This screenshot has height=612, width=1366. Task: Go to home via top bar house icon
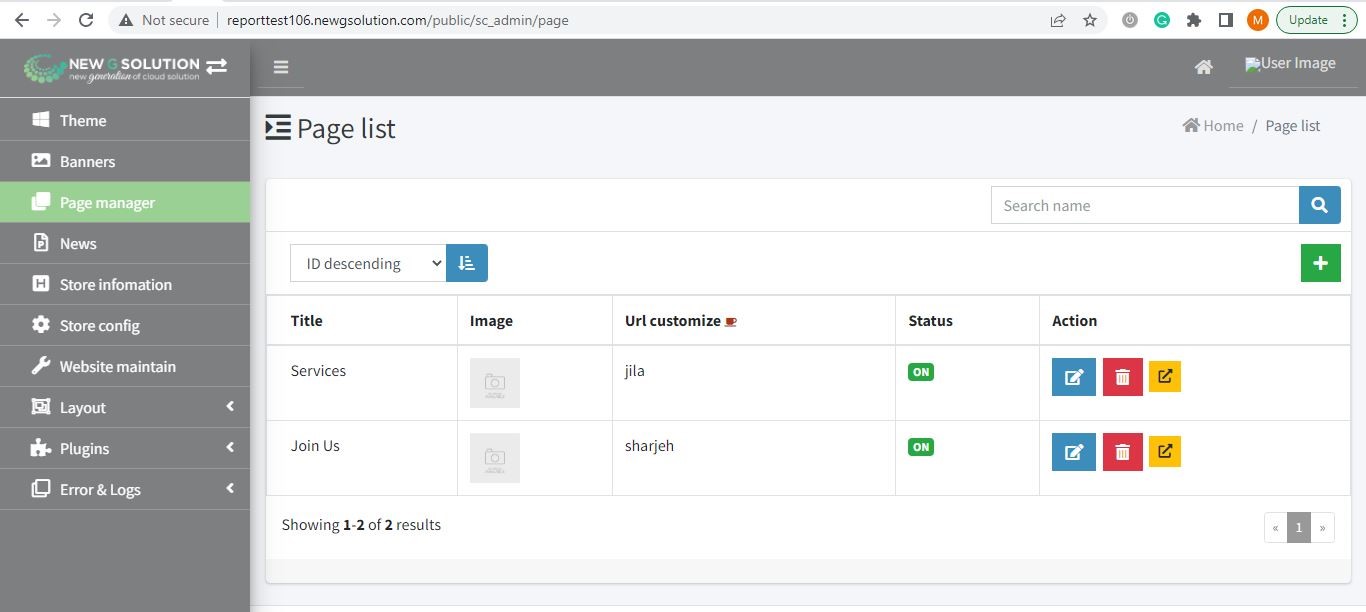[1204, 67]
